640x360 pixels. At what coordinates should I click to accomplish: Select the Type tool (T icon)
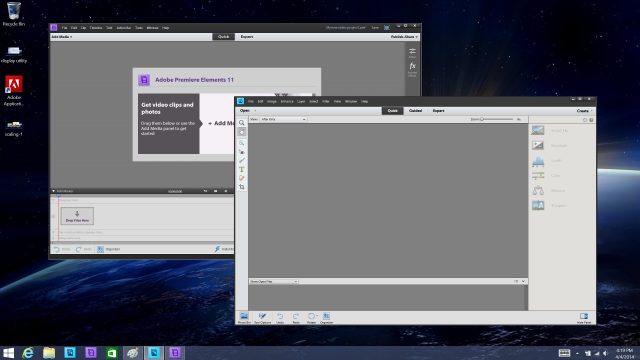click(242, 169)
